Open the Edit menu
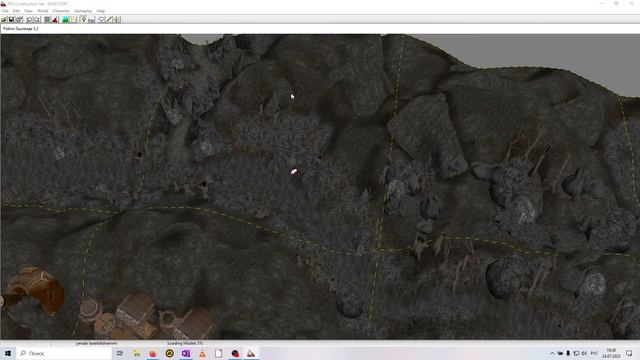Viewport: 640px width, 360px height. pos(16,11)
